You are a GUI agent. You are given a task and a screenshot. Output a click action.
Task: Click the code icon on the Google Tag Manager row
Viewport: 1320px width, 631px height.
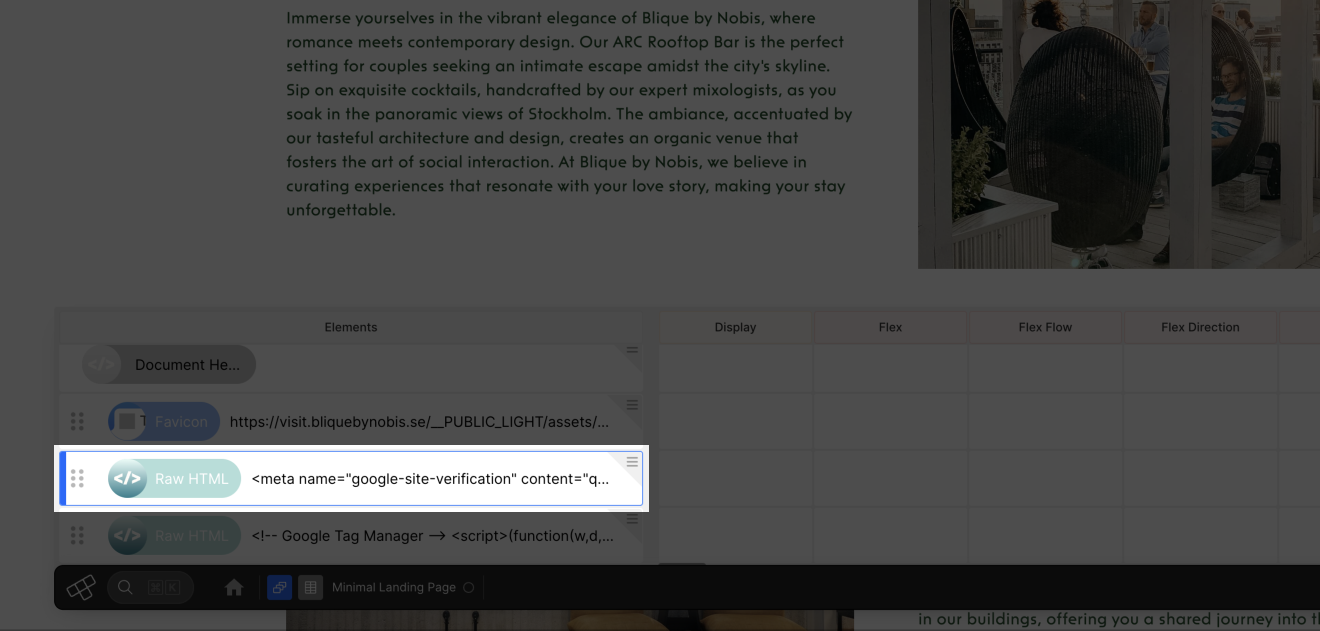pyautogui.click(x=127, y=536)
